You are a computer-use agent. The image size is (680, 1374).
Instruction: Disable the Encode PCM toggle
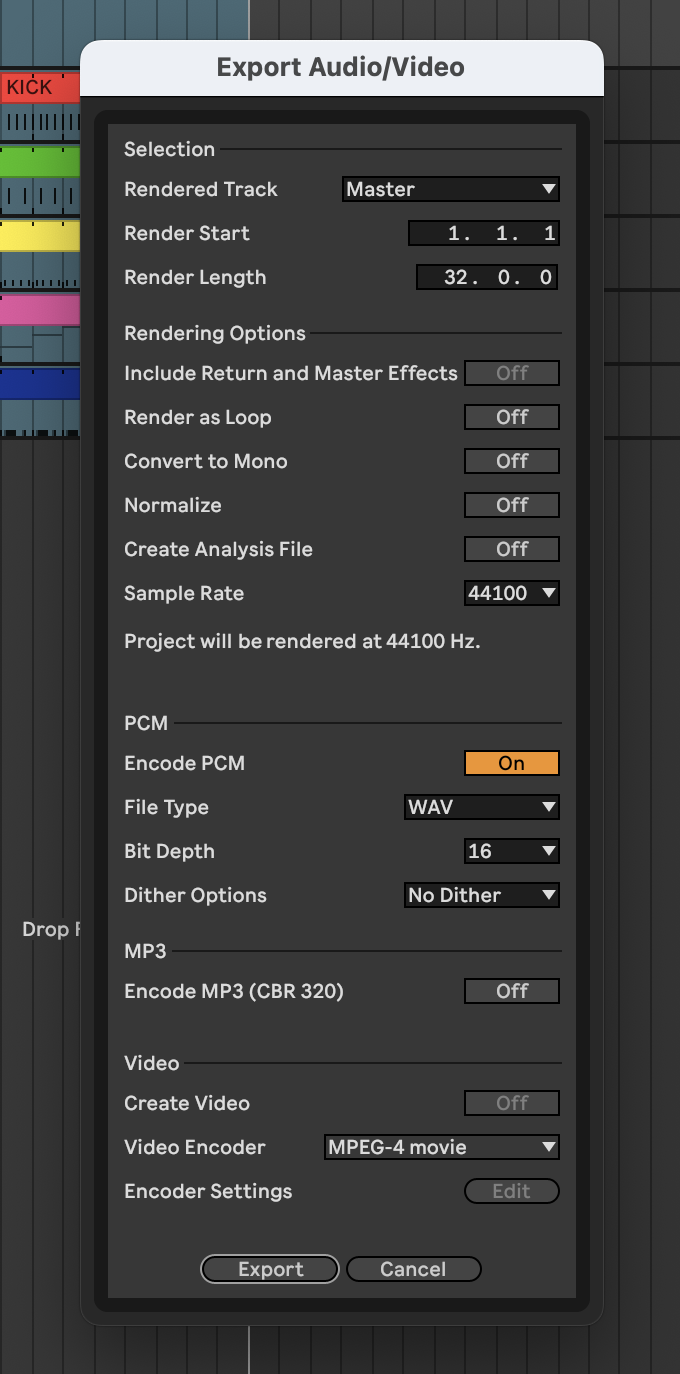pyautogui.click(x=511, y=763)
